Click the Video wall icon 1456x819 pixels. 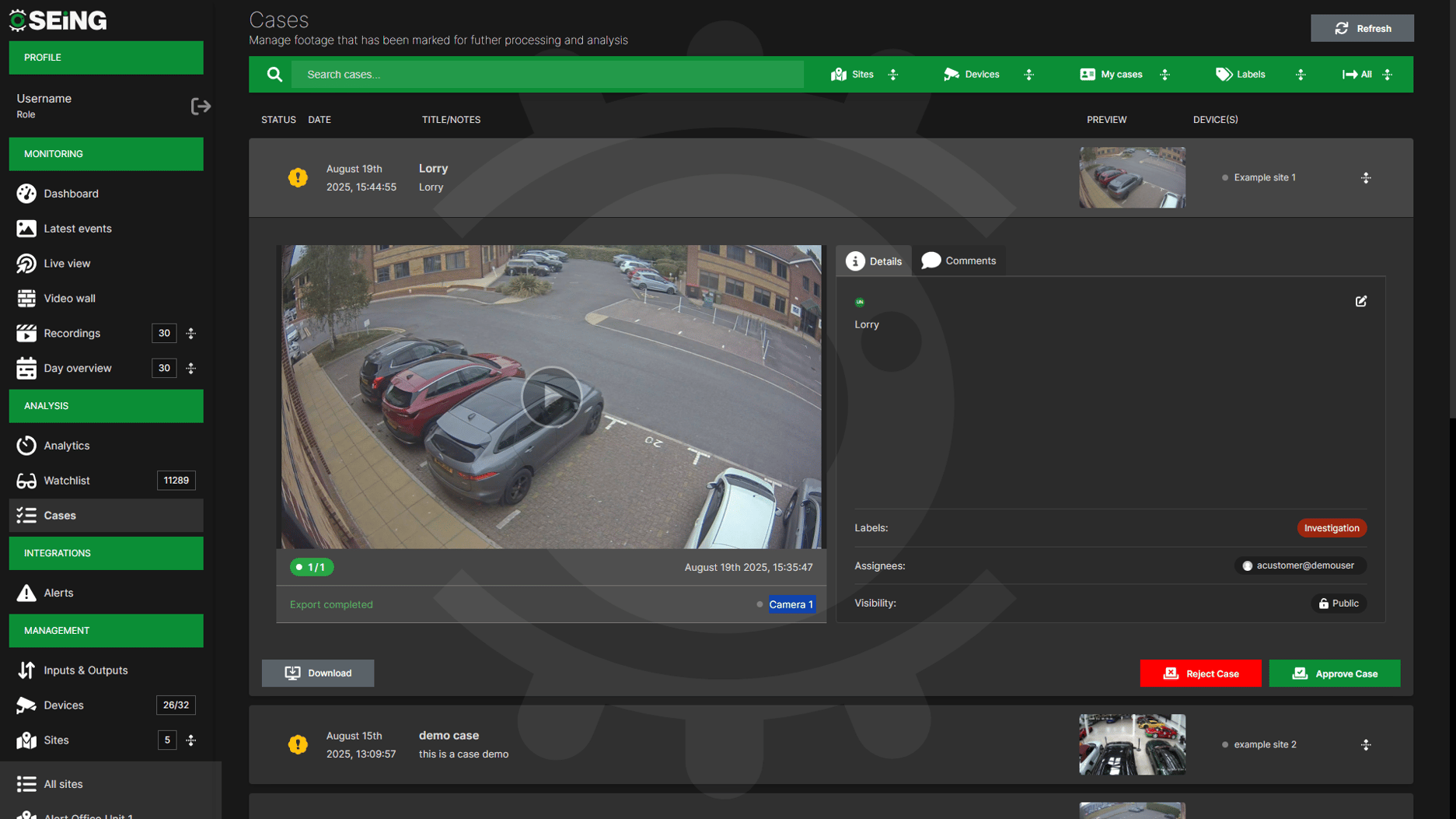26,298
